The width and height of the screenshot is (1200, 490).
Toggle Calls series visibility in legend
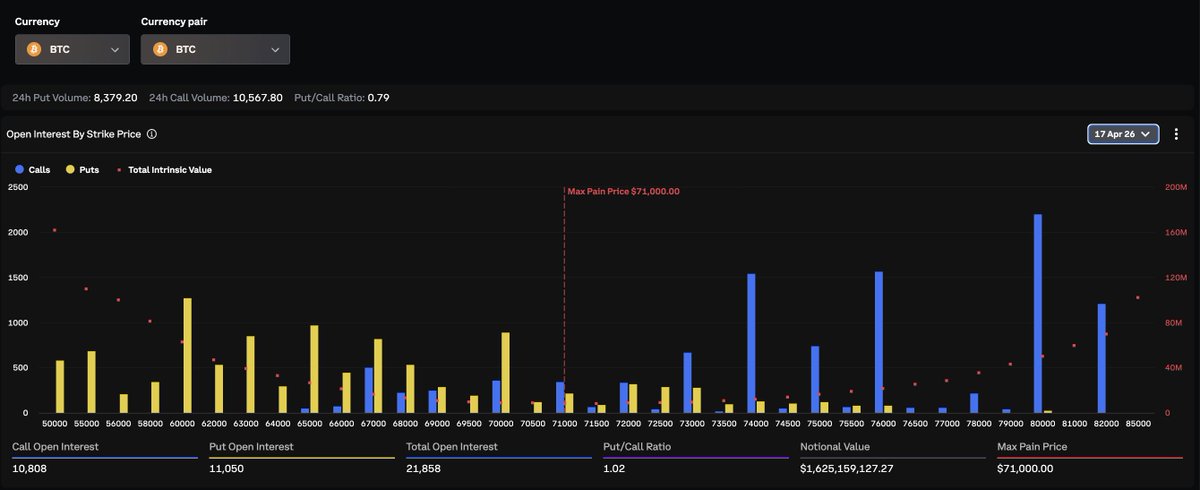39,170
